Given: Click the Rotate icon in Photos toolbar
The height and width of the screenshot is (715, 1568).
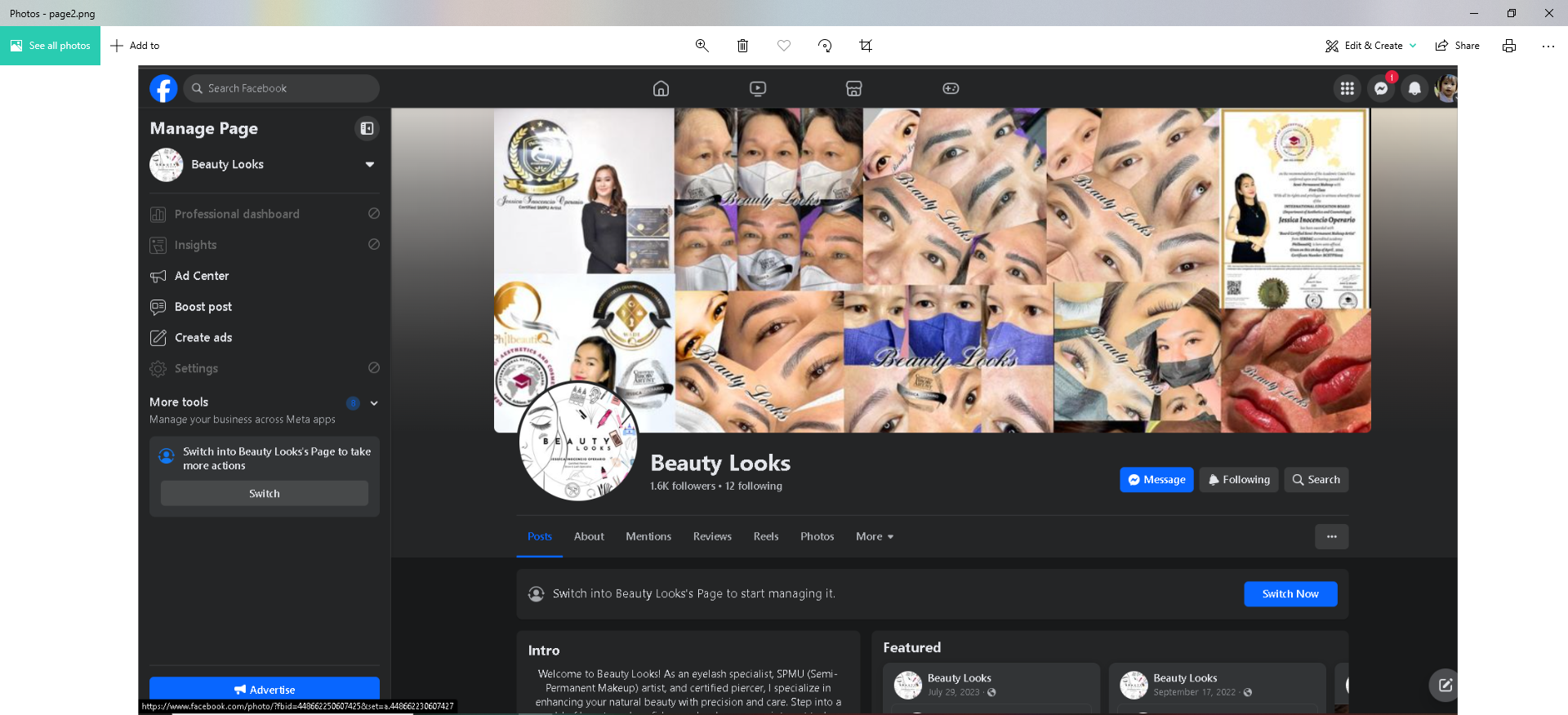Looking at the screenshot, I should (x=825, y=46).
